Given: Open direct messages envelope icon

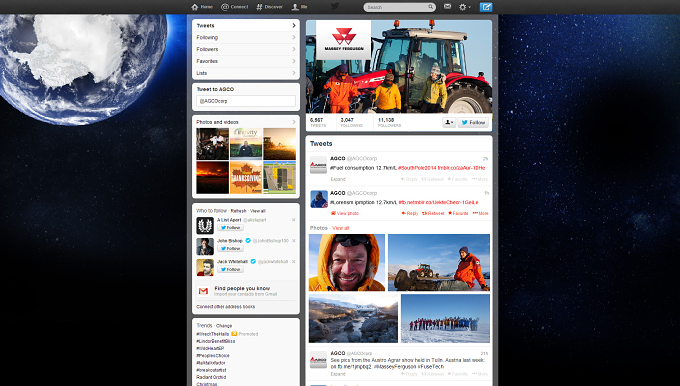Looking at the screenshot, I should point(447,7).
